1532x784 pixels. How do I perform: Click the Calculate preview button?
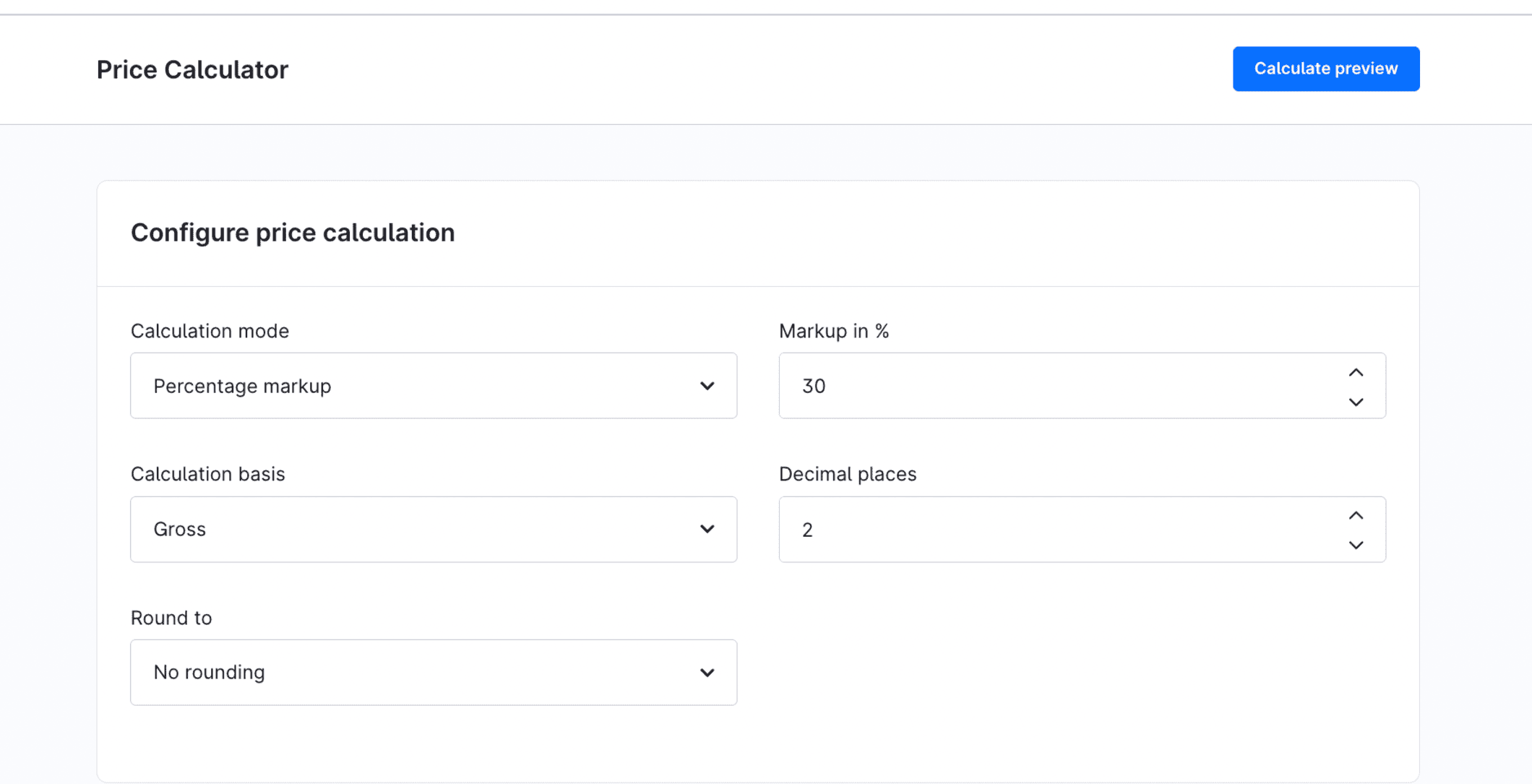click(x=1326, y=69)
